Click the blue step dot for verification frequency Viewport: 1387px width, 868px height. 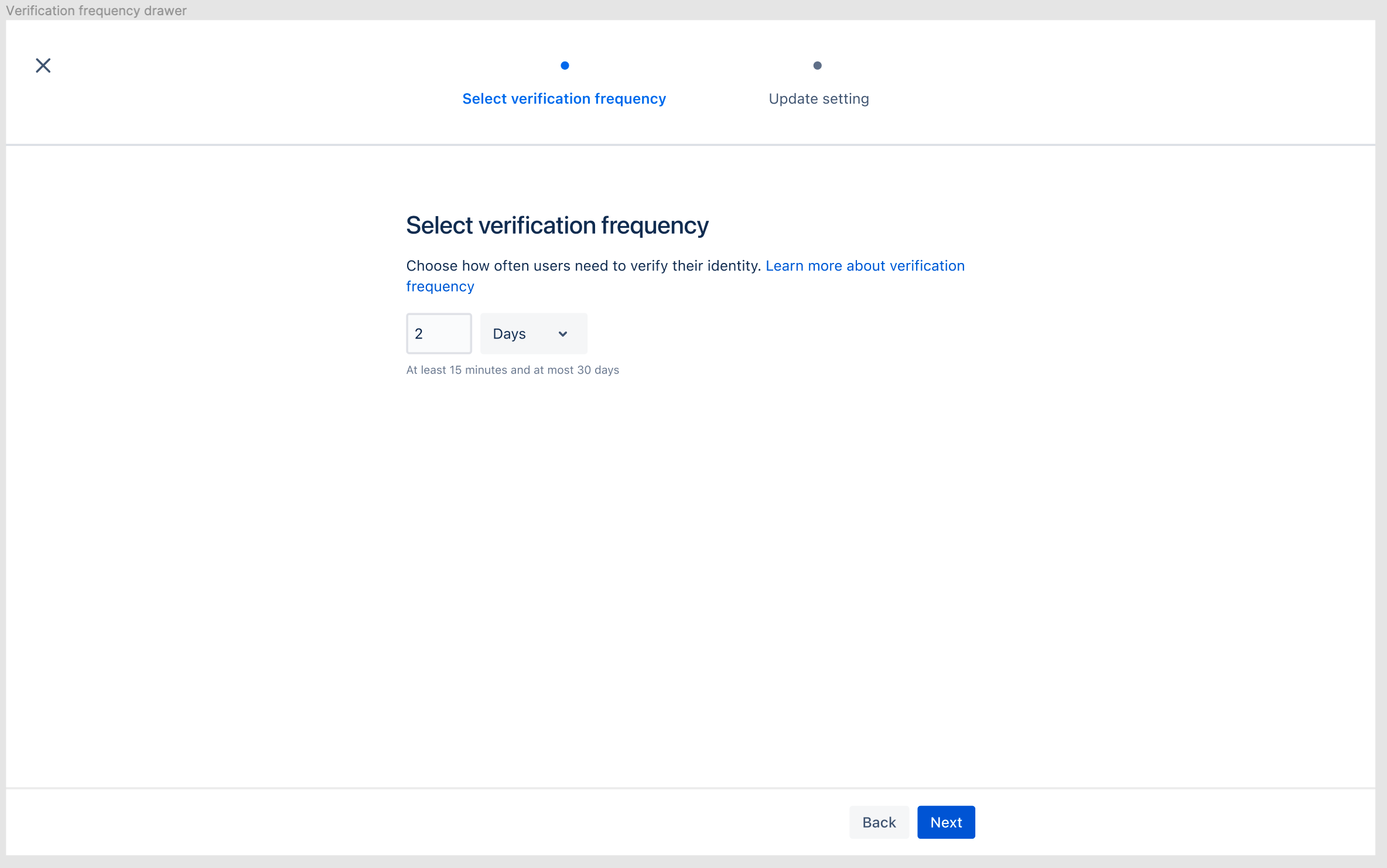pos(565,66)
